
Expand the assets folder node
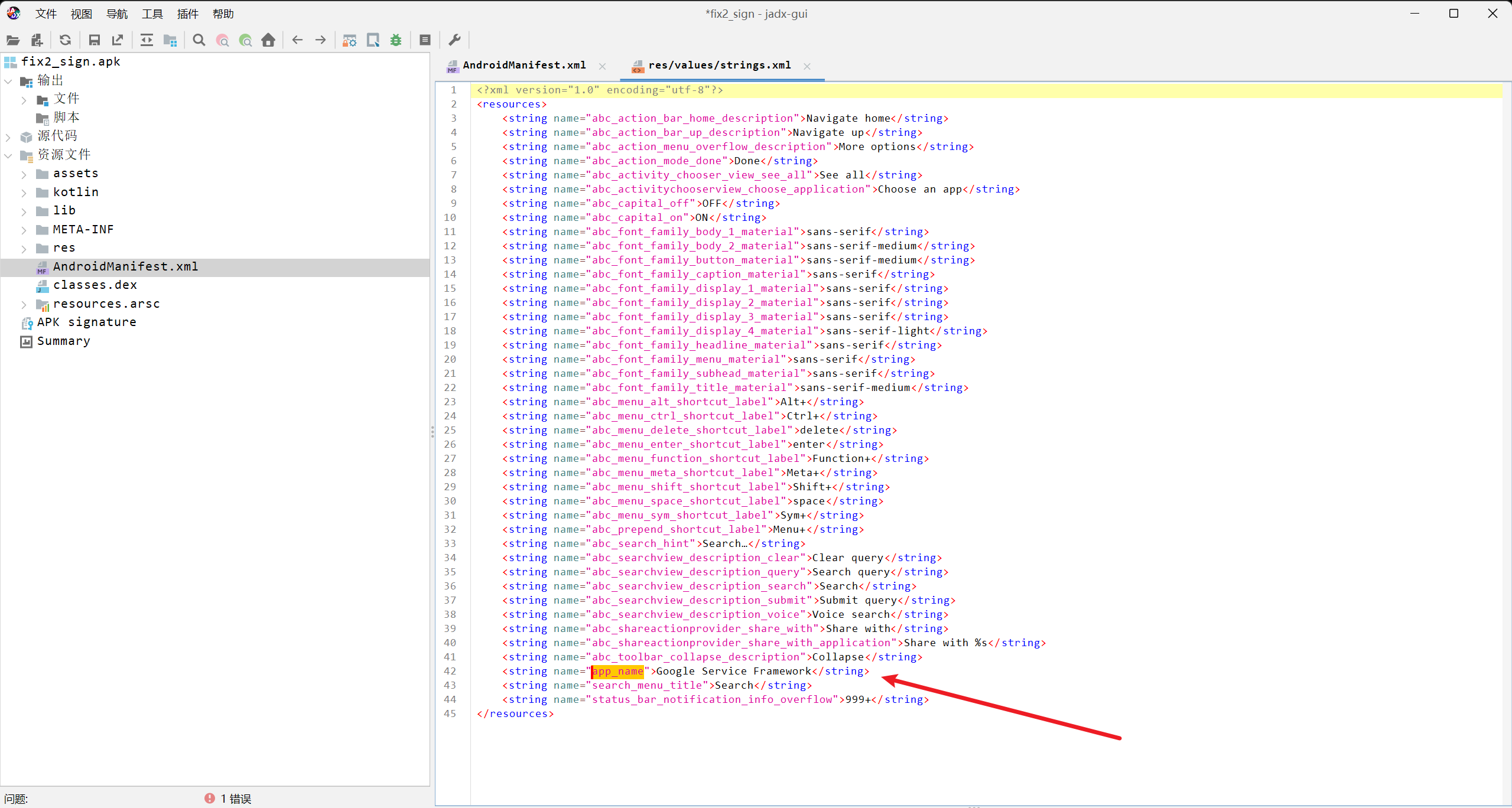24,174
